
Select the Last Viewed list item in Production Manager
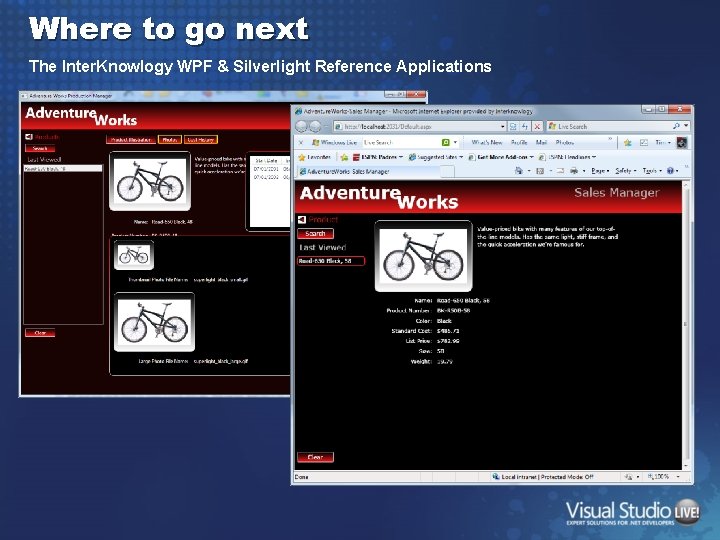(x=63, y=169)
